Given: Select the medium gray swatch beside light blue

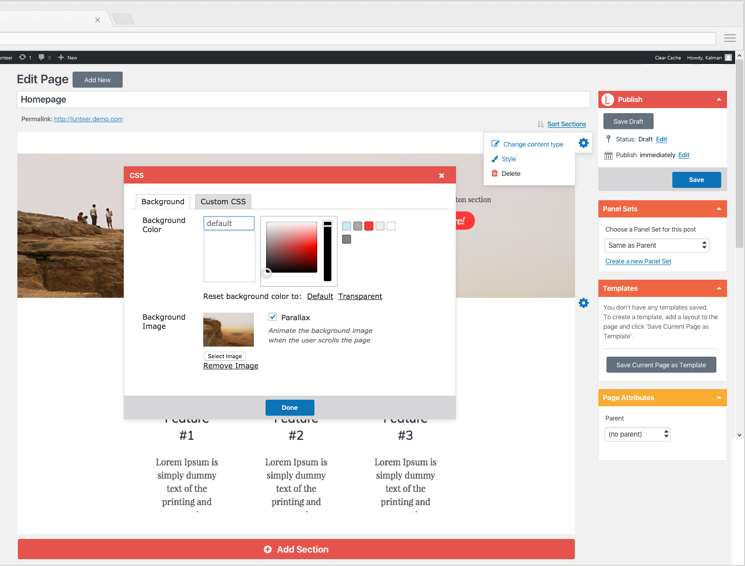Looking at the screenshot, I should (x=358, y=226).
